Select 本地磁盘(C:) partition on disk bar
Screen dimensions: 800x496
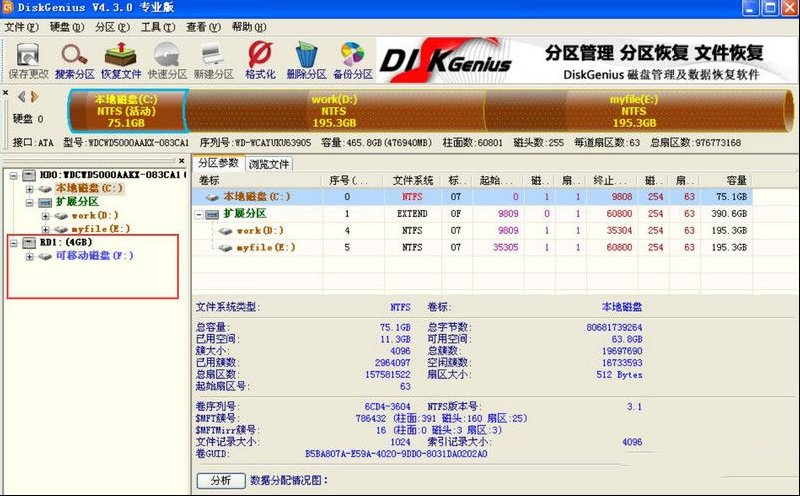pyautogui.click(x=127, y=111)
